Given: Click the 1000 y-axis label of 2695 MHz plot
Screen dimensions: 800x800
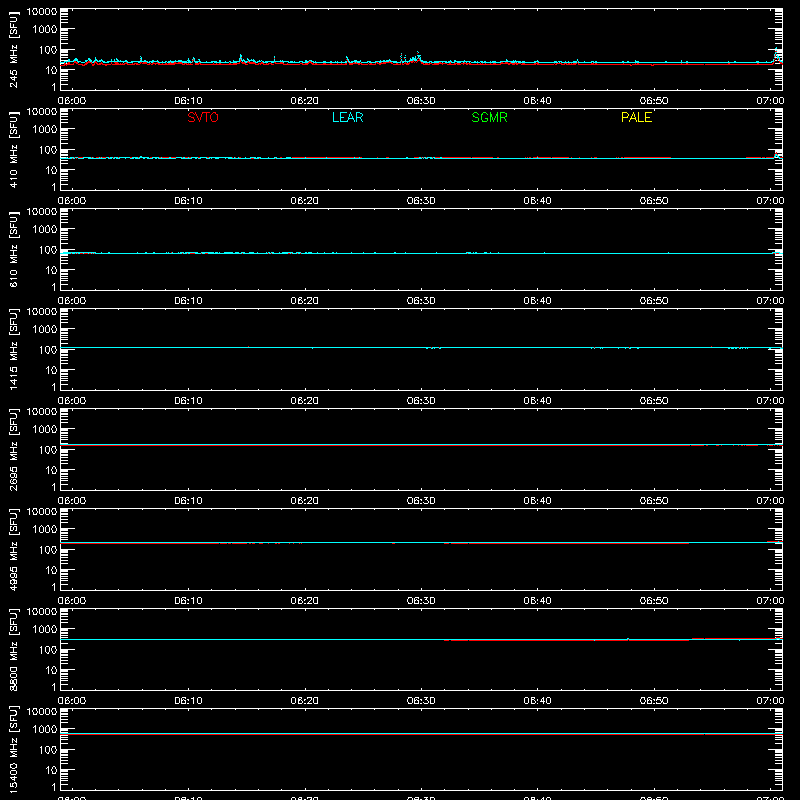Looking at the screenshot, I should (x=45, y=429).
